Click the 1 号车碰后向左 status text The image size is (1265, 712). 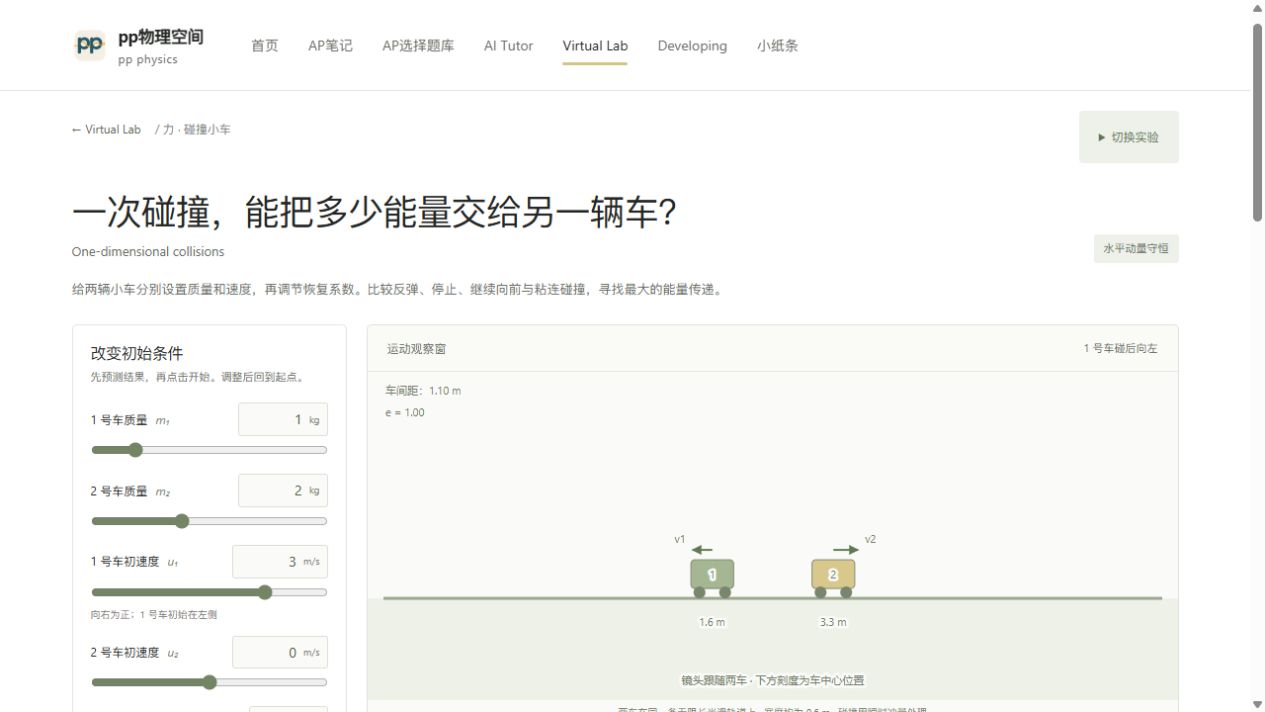[x=1121, y=349]
